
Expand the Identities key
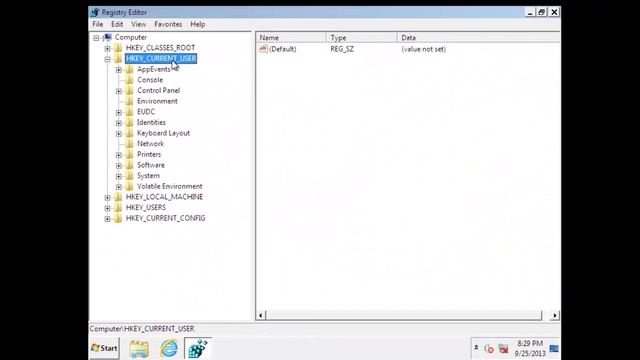coord(119,123)
